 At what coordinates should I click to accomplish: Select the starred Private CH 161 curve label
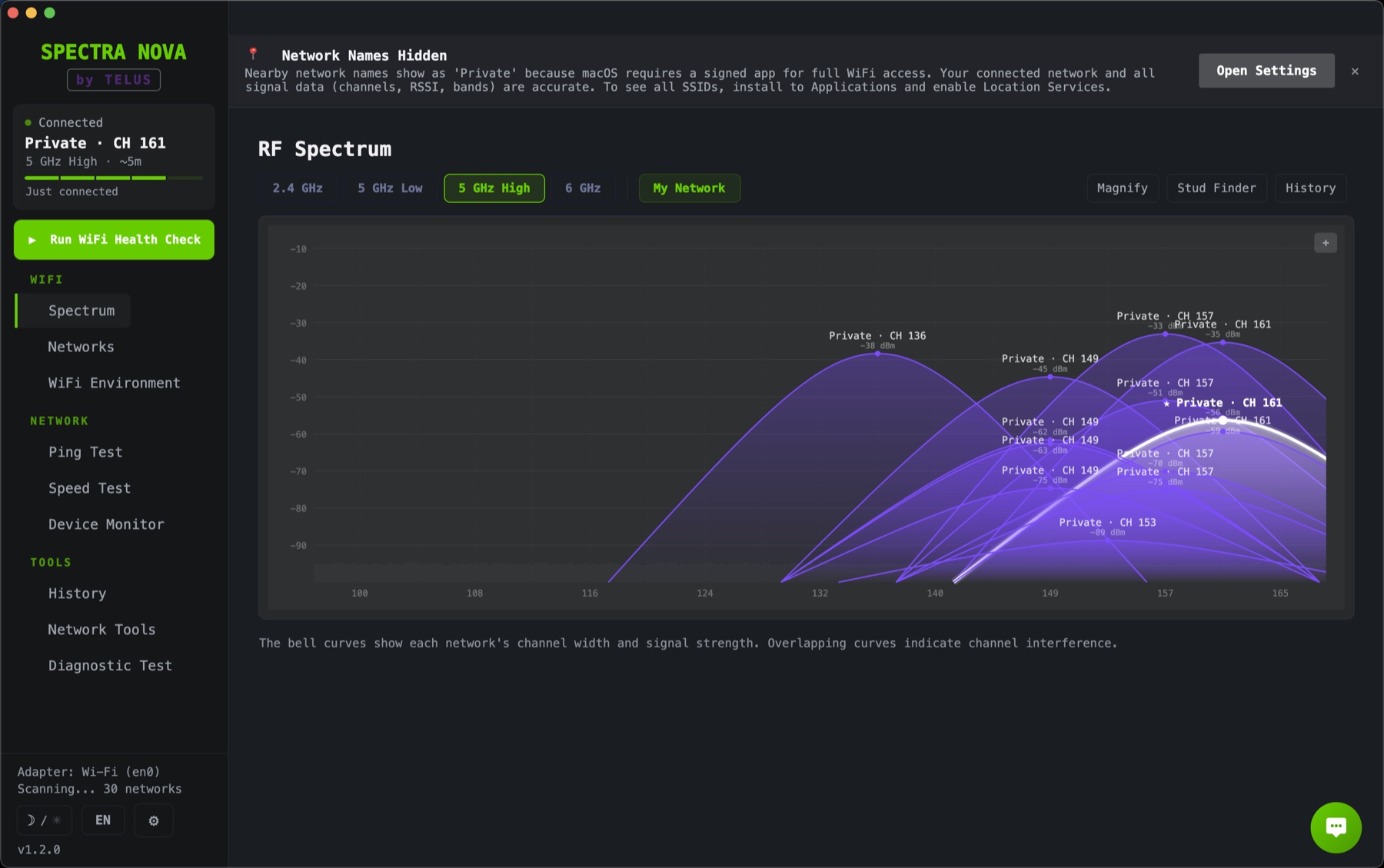coord(1223,403)
